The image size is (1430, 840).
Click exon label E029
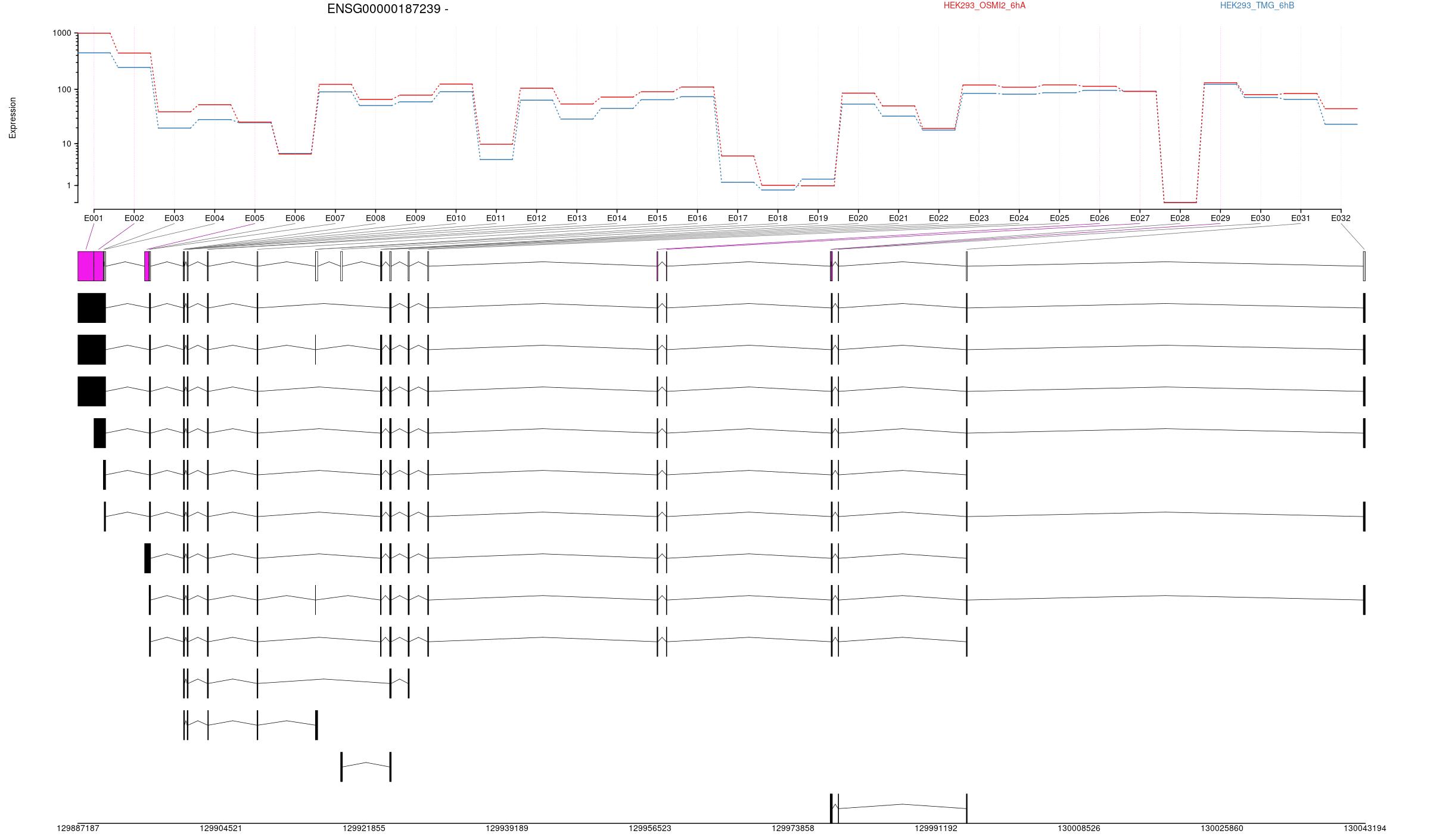tap(1220, 218)
